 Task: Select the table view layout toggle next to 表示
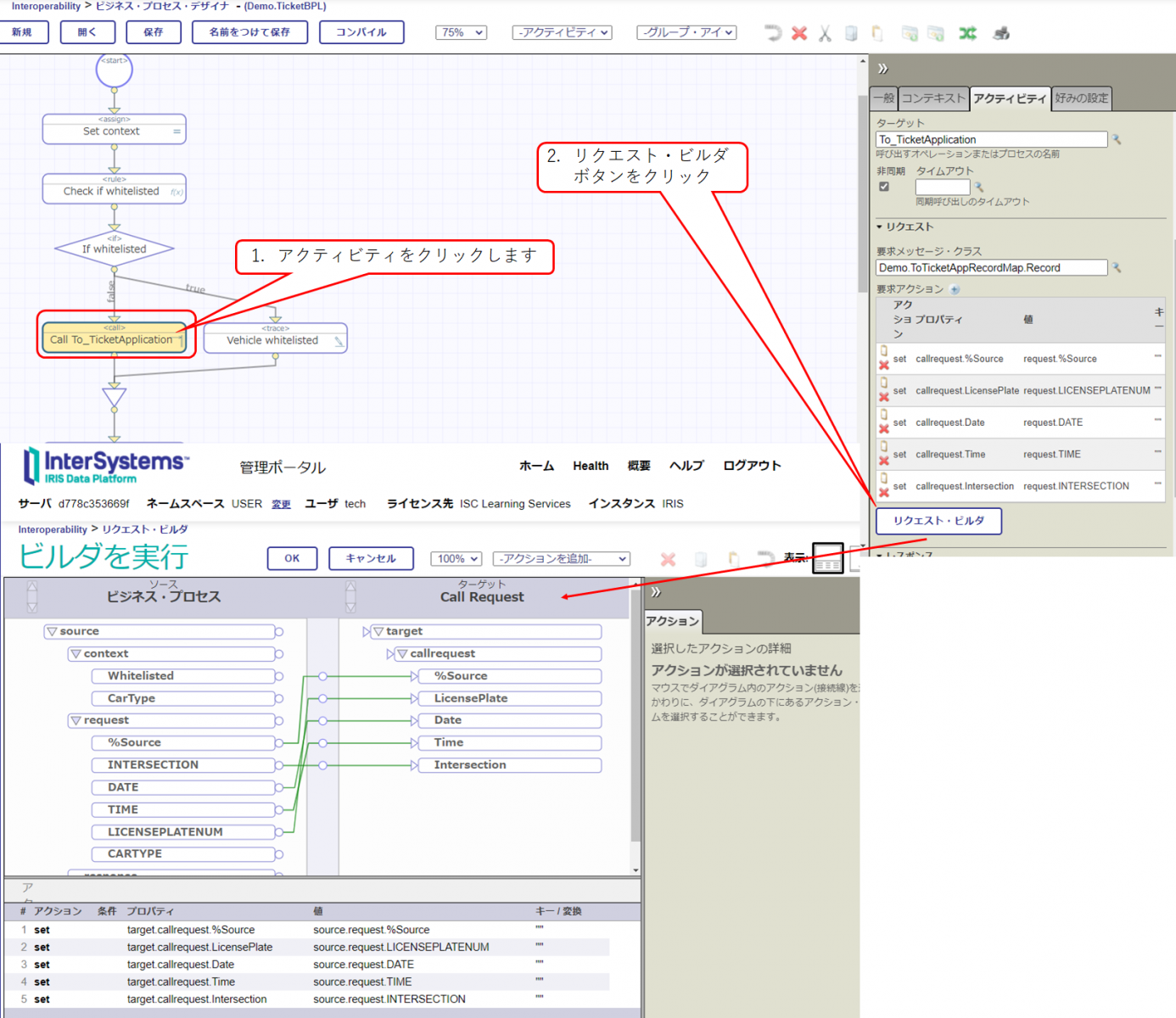click(827, 559)
